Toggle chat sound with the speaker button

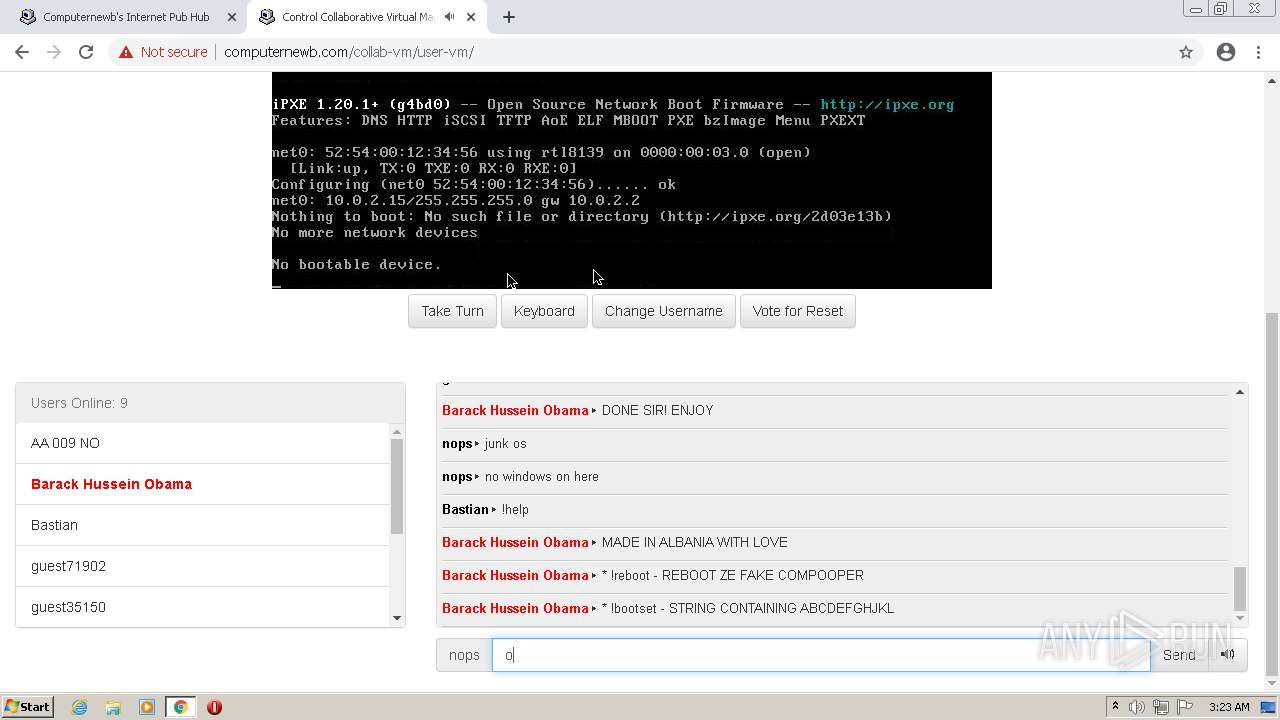click(1228, 655)
